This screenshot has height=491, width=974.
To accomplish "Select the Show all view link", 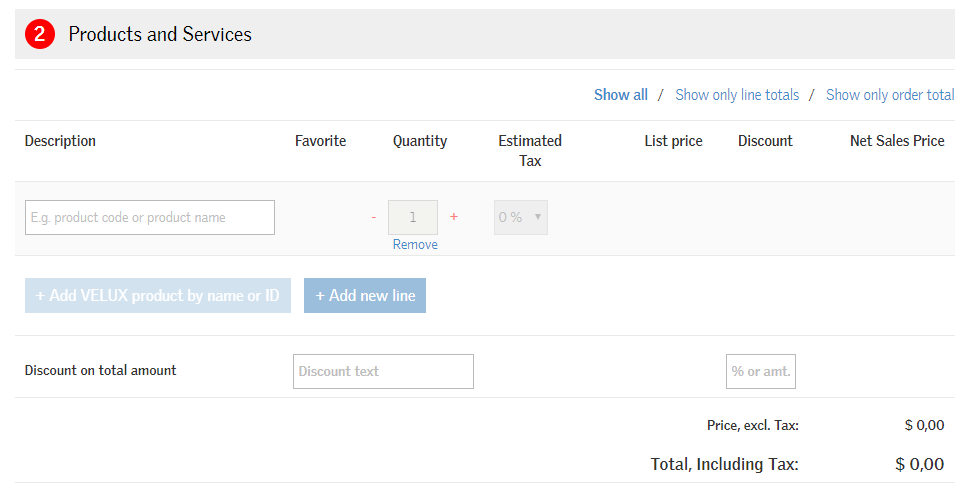I will [620, 95].
